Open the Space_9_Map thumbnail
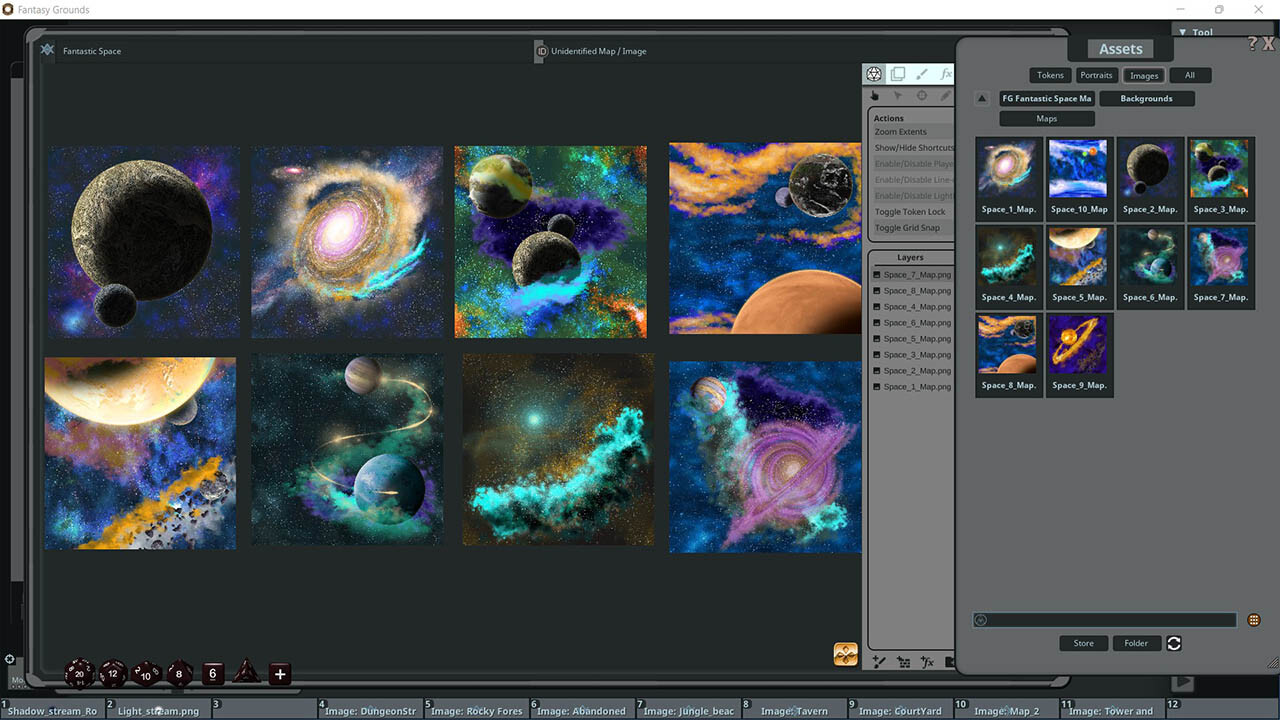 pyautogui.click(x=1079, y=343)
